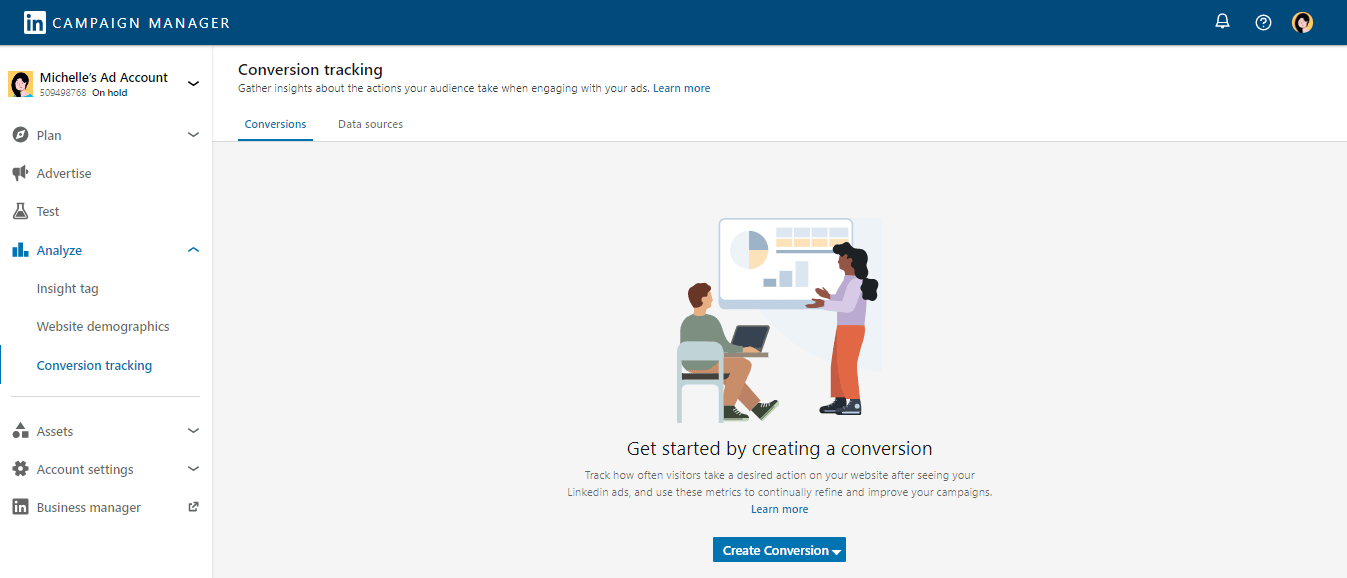Click Michelle's Ad Account profile thumbnail
Viewport: 1347px width, 578px height.
[x=20, y=84]
